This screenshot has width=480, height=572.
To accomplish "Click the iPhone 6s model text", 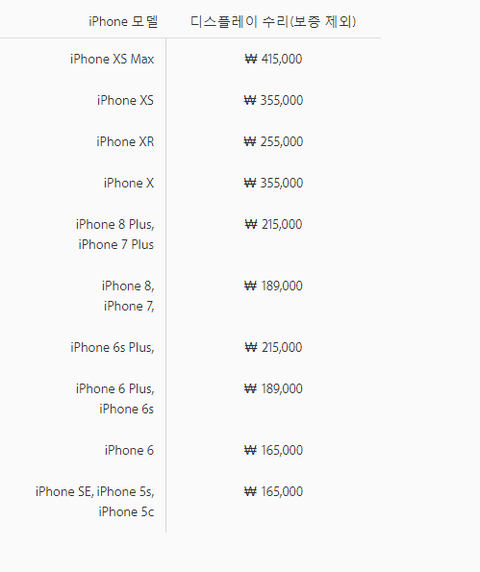I will coord(127,409).
